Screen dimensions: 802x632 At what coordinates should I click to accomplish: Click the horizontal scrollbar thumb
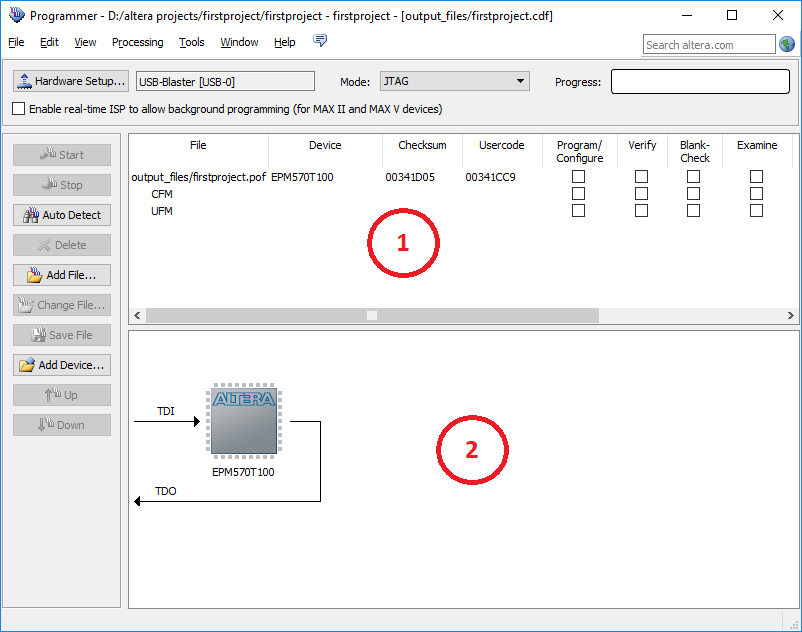372,315
